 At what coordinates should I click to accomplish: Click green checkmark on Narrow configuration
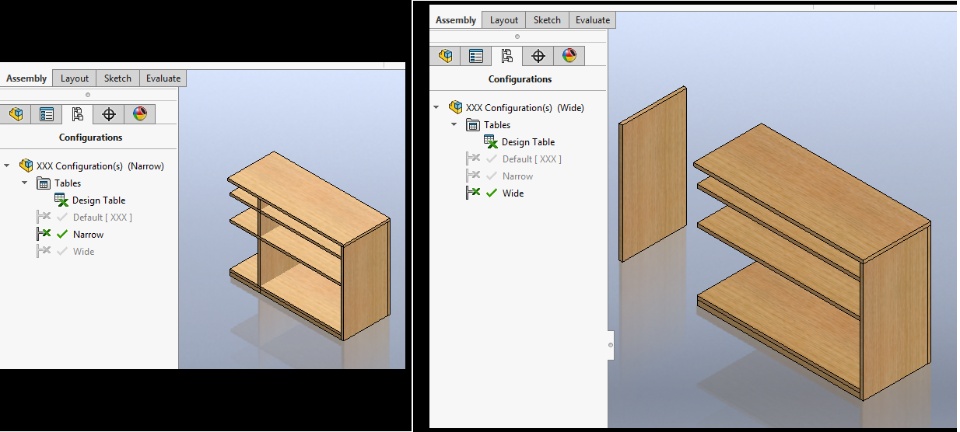point(62,234)
